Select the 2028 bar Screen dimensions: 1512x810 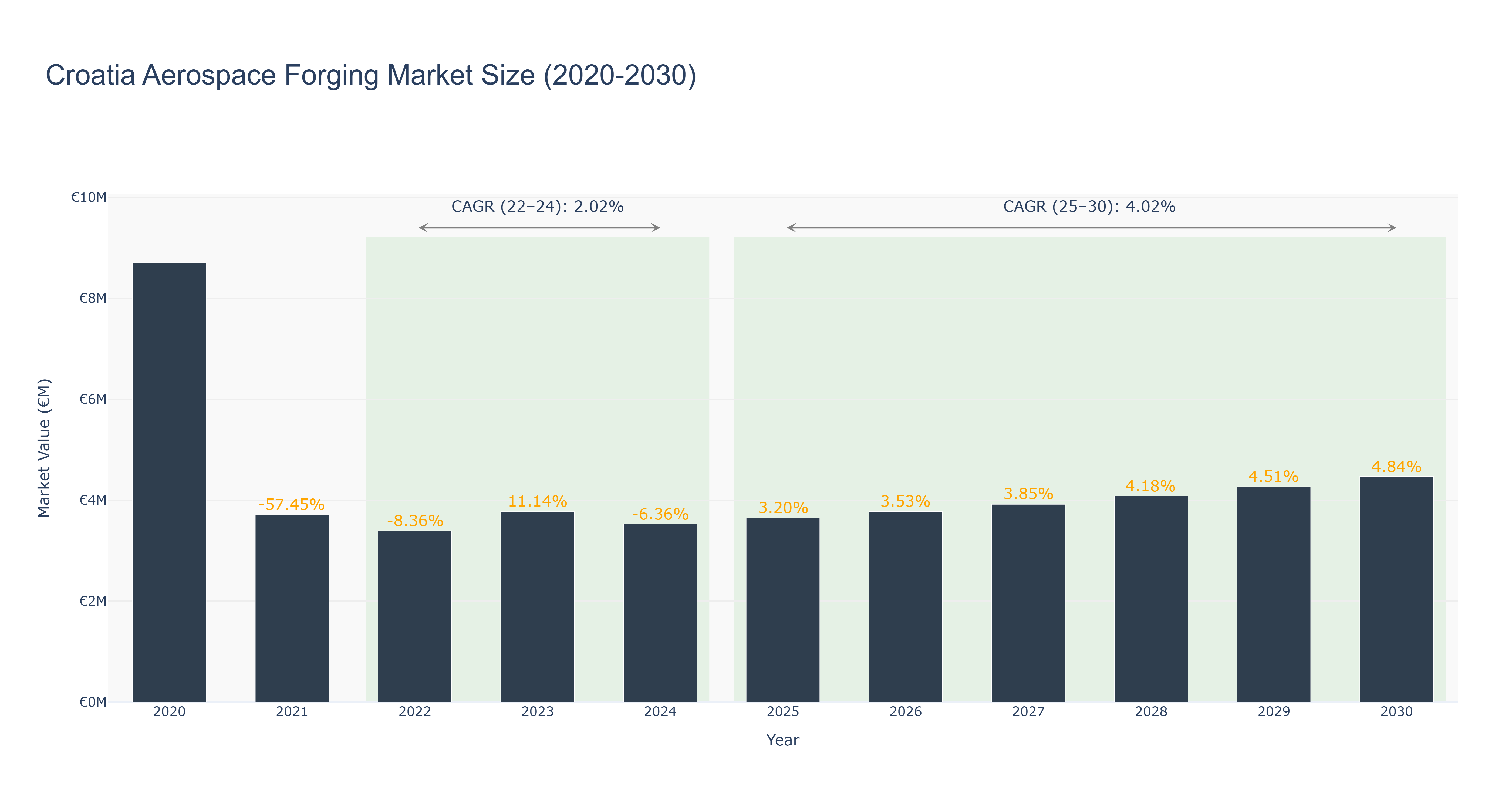click(x=1150, y=599)
